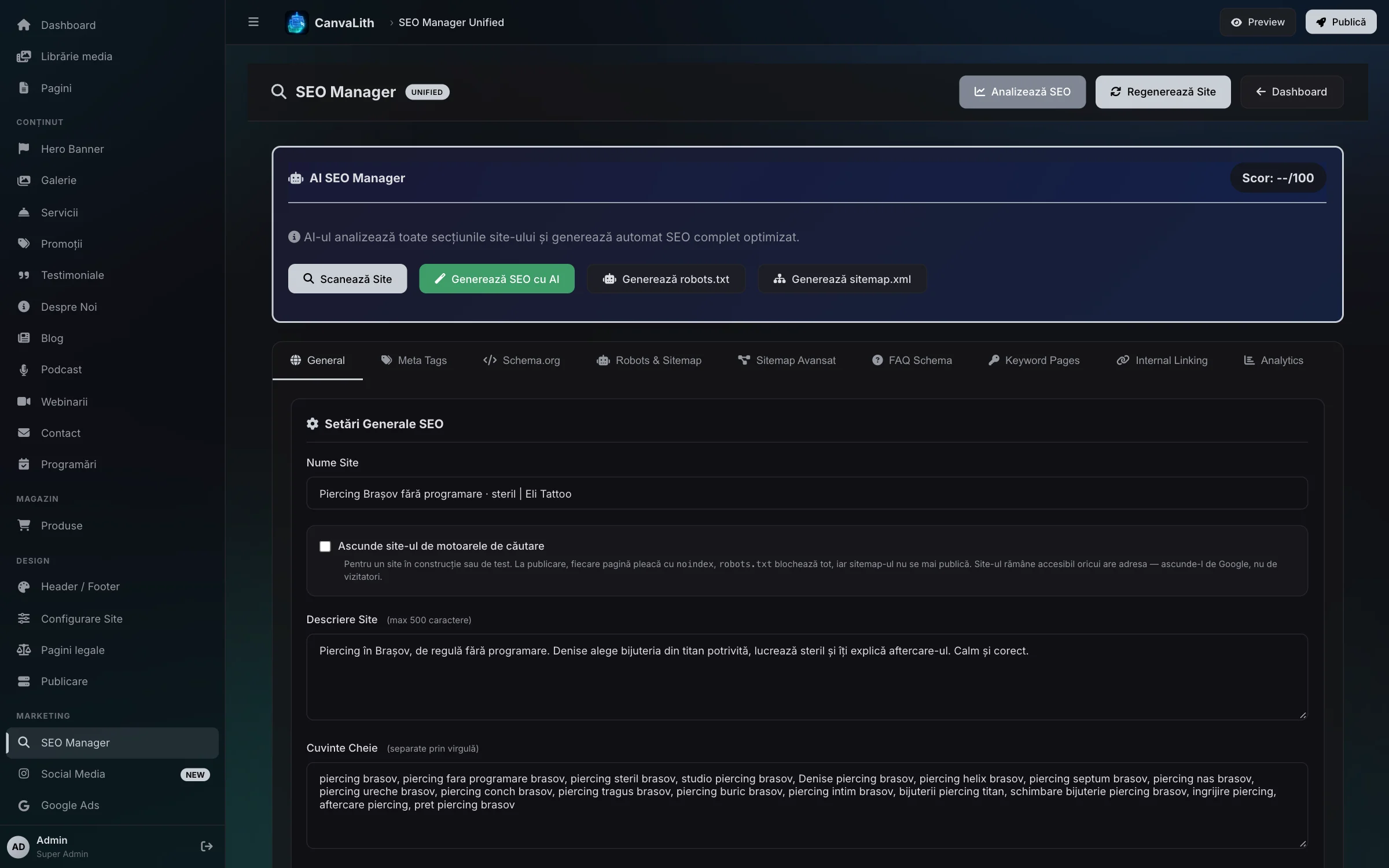Open Produse under Magazin
This screenshot has width=1389, height=868.
click(112, 525)
